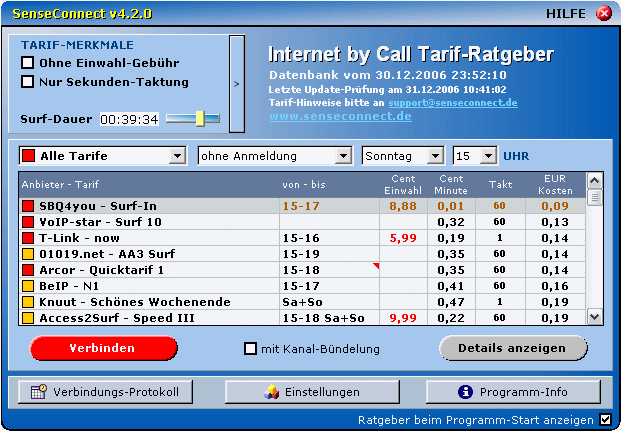Screen dimensions: 621x431
Task: Click the yellow square beside Access2Surf - Speed III
Action: tap(28, 318)
